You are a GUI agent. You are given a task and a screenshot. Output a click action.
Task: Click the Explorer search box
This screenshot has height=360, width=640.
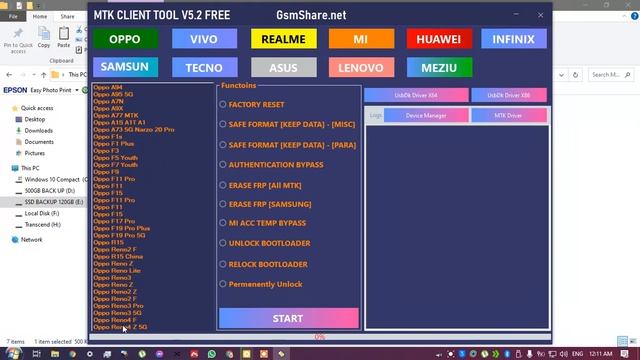pos(611,75)
